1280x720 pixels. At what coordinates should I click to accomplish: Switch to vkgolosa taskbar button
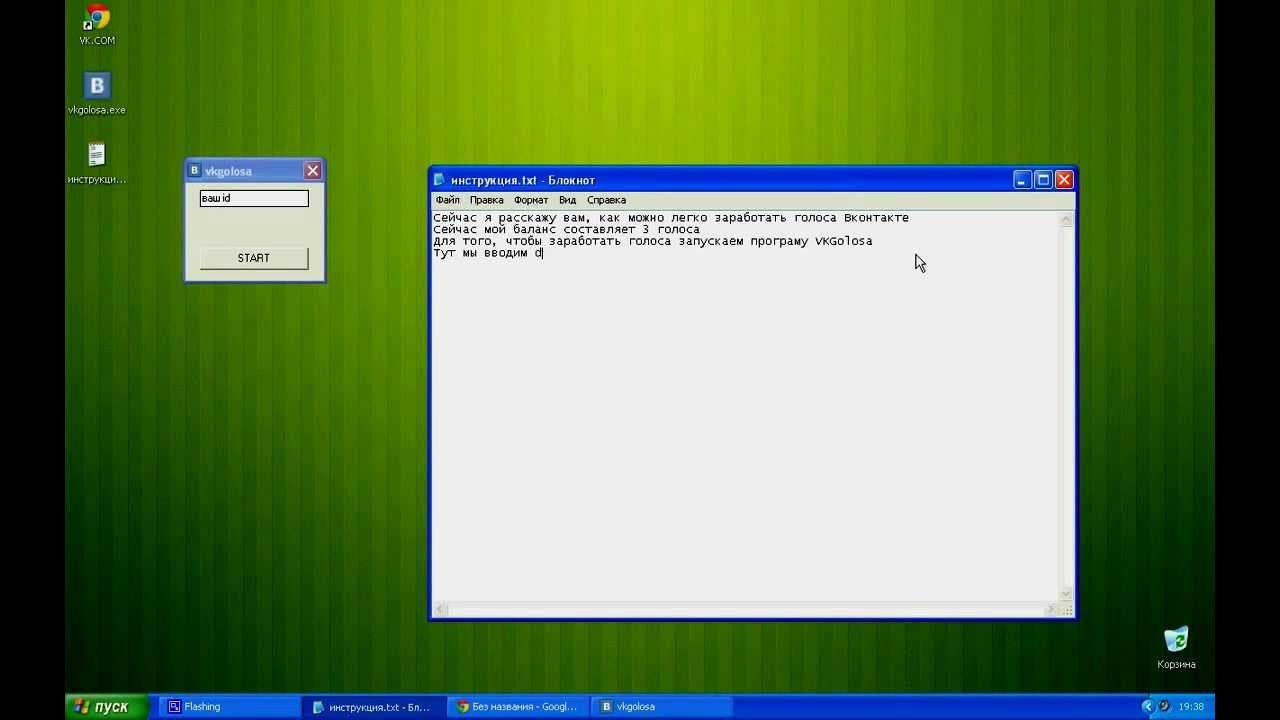[663, 707]
